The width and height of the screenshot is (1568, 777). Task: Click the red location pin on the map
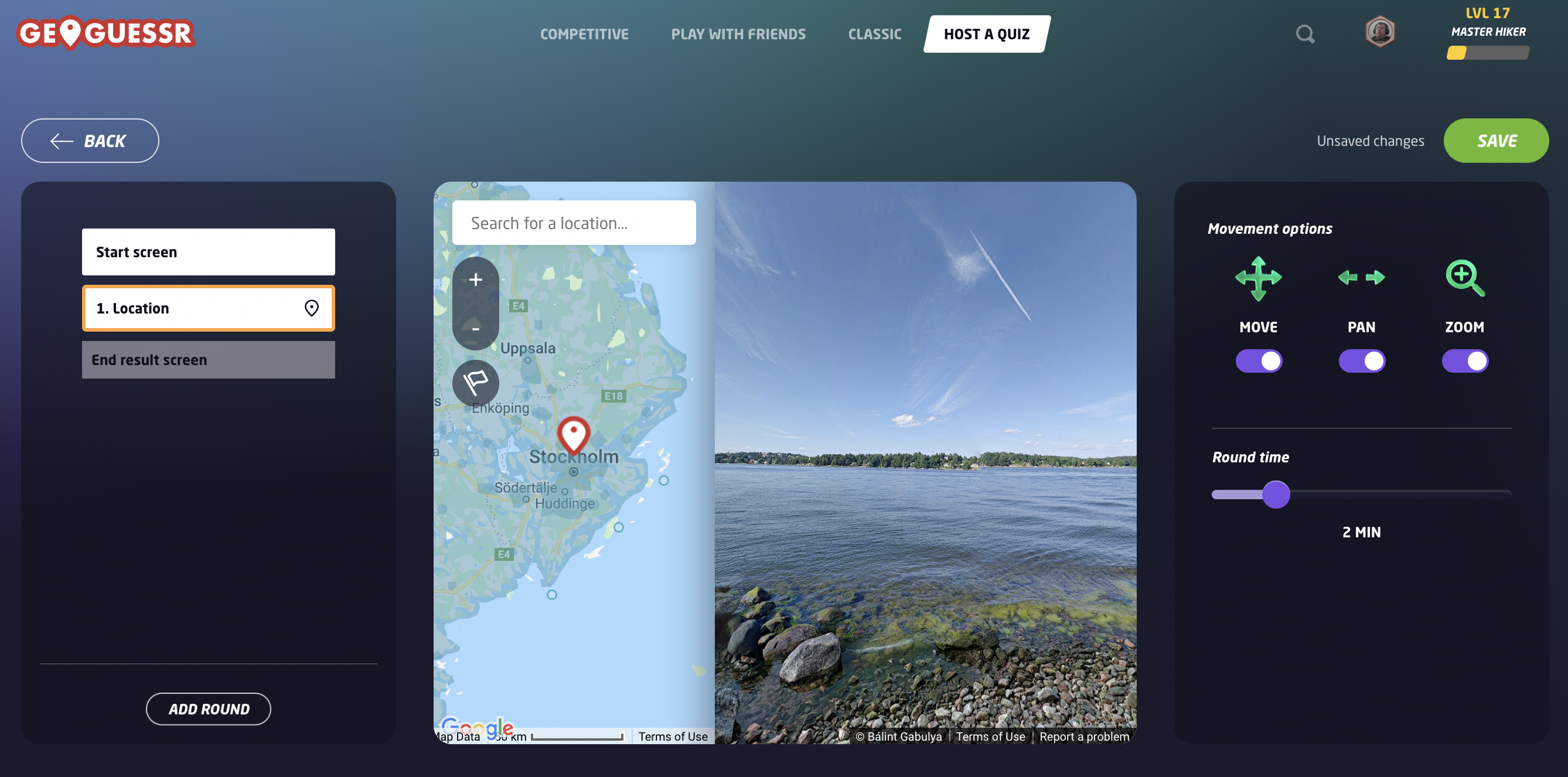(x=573, y=434)
